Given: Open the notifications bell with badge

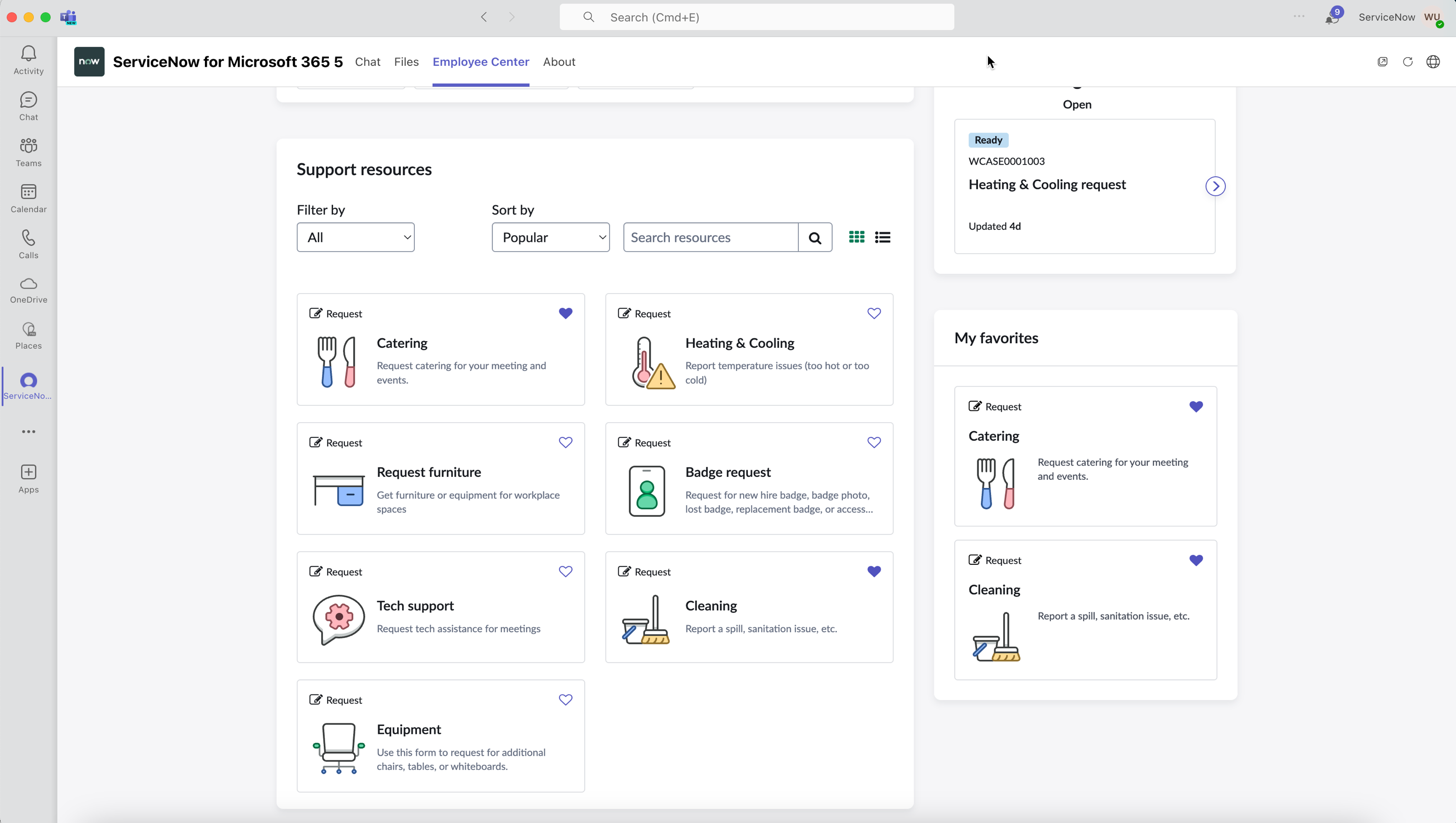Looking at the screenshot, I should pyautogui.click(x=1332, y=17).
